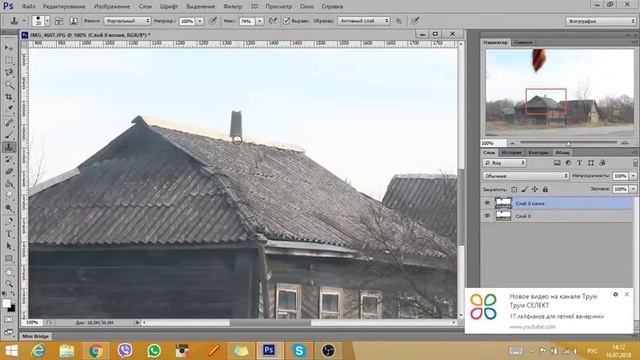Toggle lock transparent pixels
The height and width of the screenshot is (360, 640).
tap(514, 189)
